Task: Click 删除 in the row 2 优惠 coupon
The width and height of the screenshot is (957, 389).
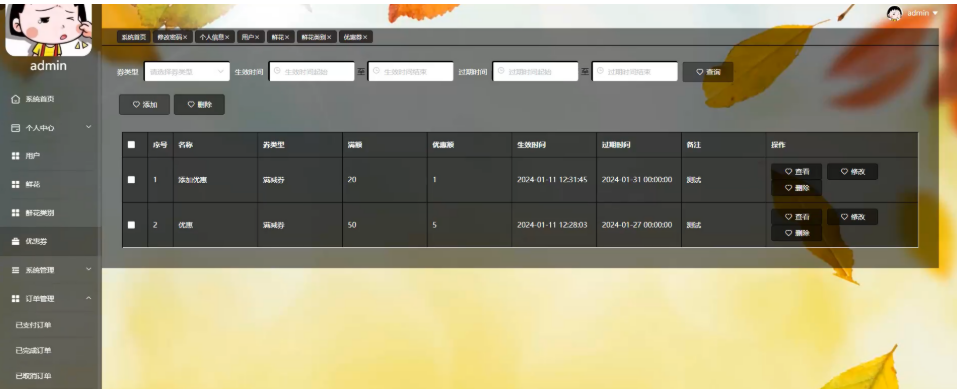Action: click(x=796, y=233)
